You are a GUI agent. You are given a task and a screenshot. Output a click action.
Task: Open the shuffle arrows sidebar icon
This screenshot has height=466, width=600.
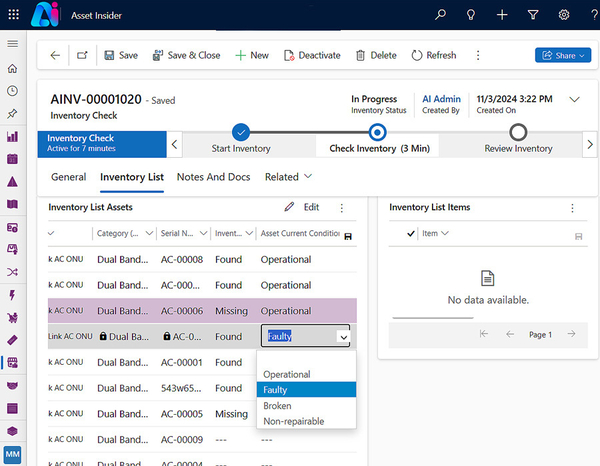pyautogui.click(x=12, y=272)
